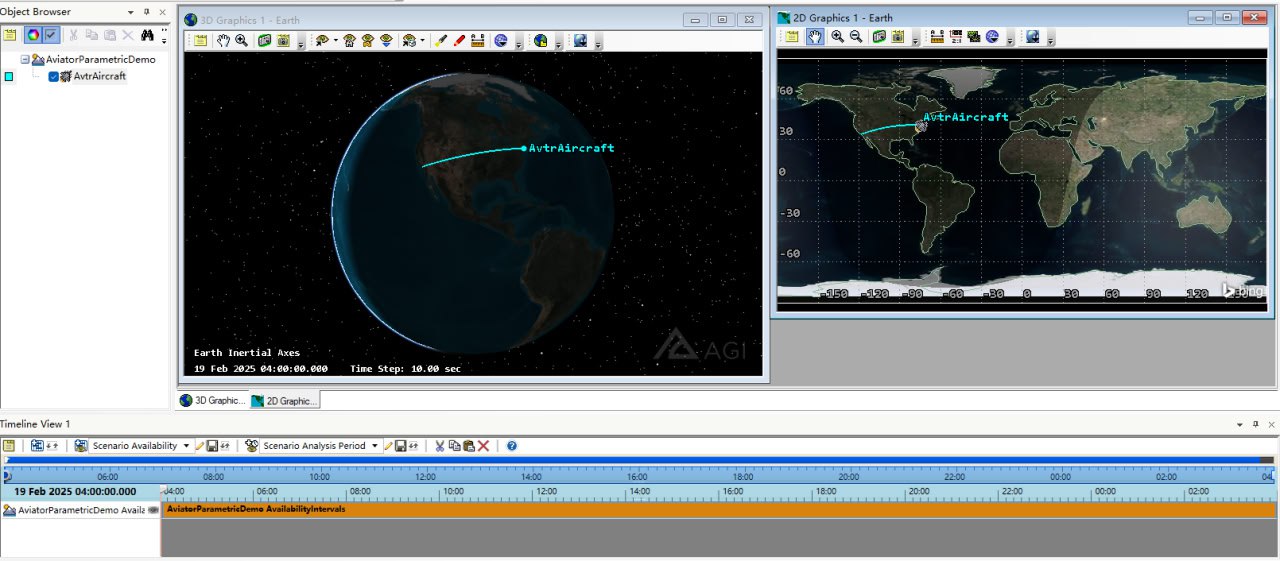Collapse the AviatorParametricDemo tree node
The height and width of the screenshot is (561, 1280).
tap(25, 60)
